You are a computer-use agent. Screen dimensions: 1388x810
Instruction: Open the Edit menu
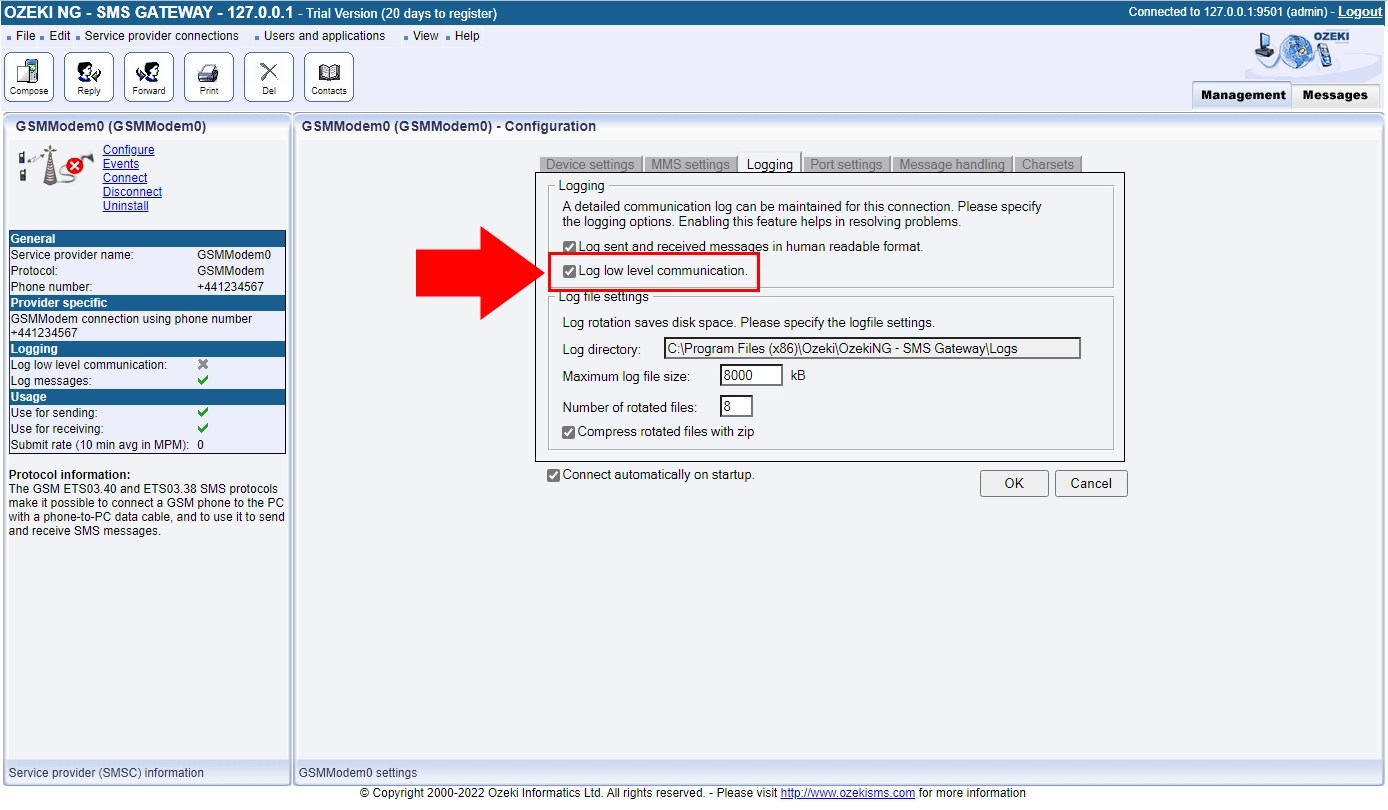[60, 36]
